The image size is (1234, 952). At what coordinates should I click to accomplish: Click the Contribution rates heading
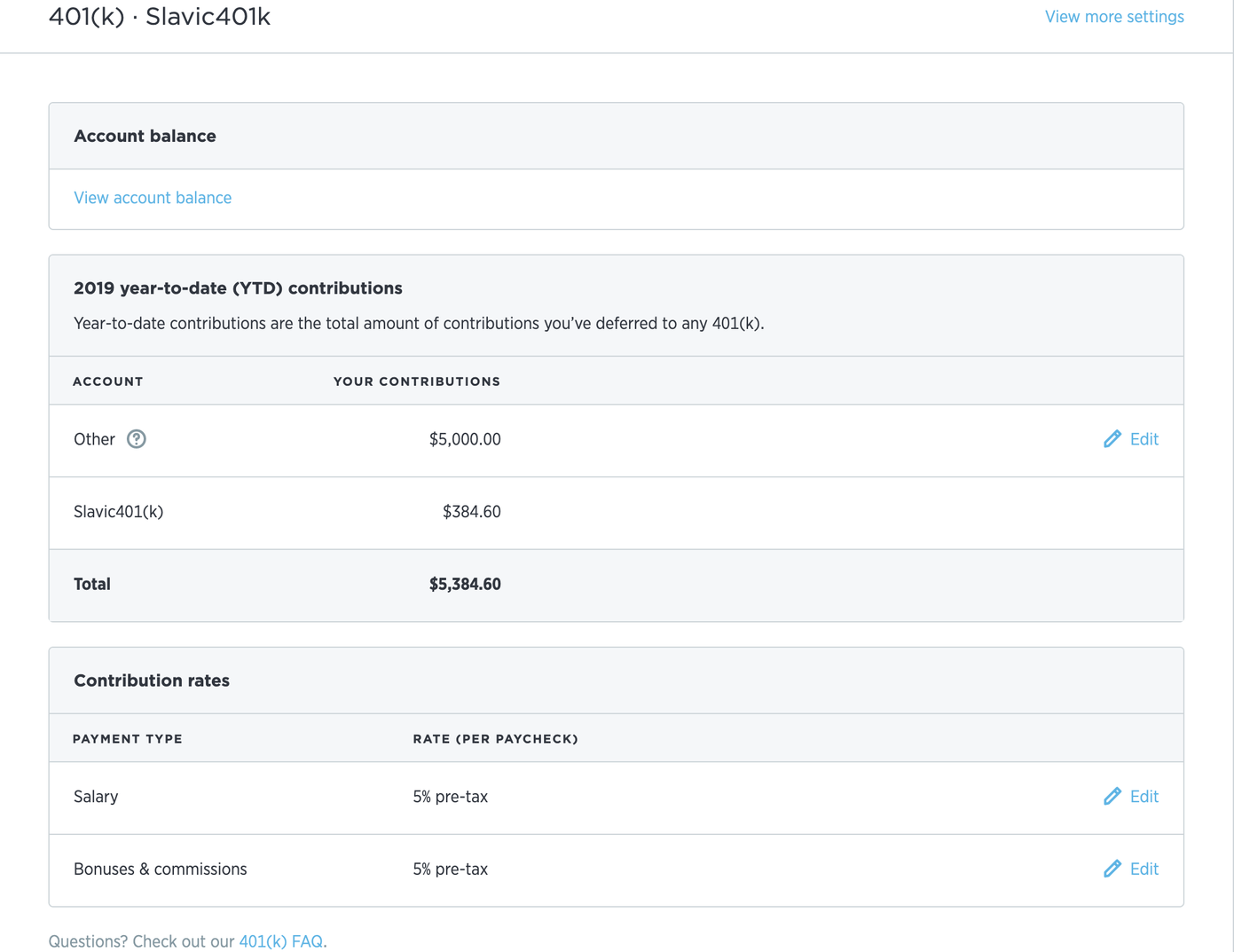(x=152, y=681)
